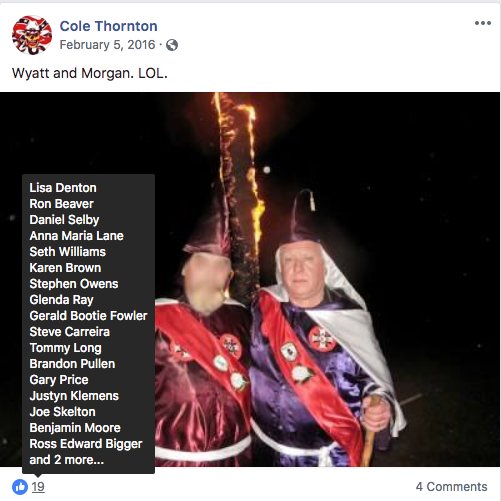
Task: Select Ron Beaver in likes list
Action: [61, 204]
